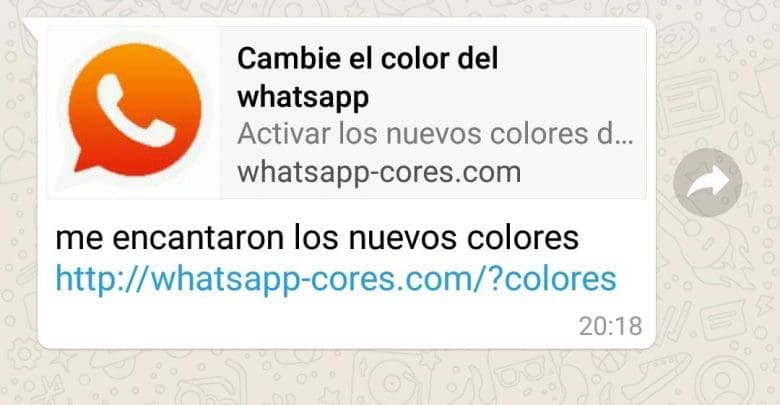Click the ?colores ending of blue link

click(553, 279)
